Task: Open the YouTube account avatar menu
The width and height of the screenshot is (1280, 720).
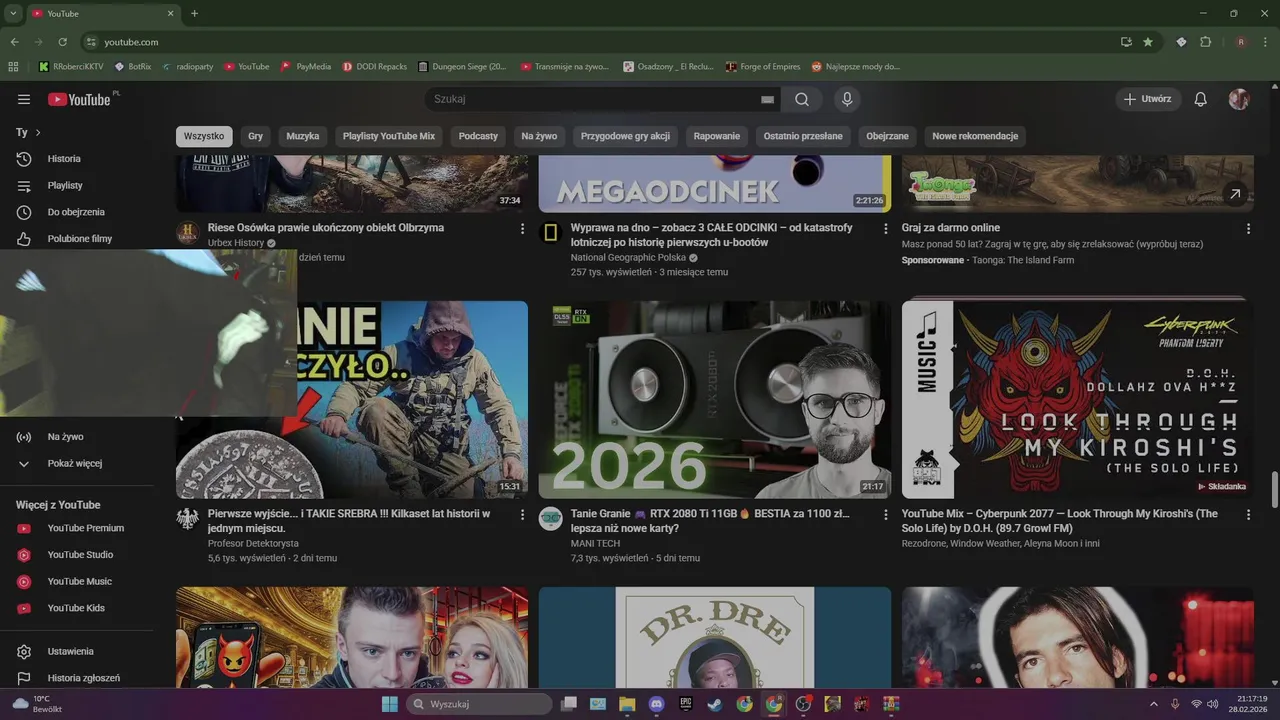Action: (x=1239, y=99)
